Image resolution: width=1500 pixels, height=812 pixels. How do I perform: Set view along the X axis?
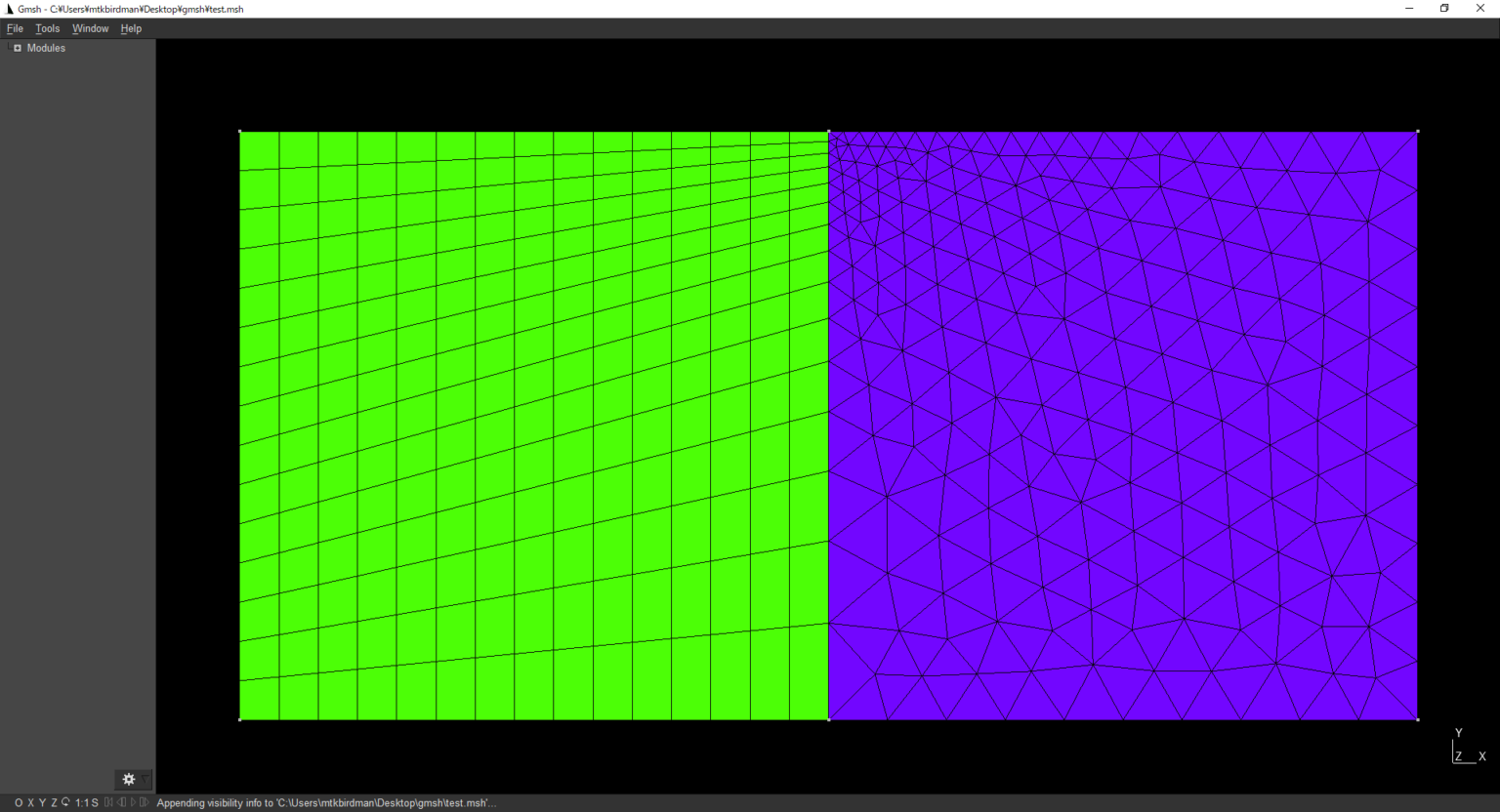click(30, 802)
